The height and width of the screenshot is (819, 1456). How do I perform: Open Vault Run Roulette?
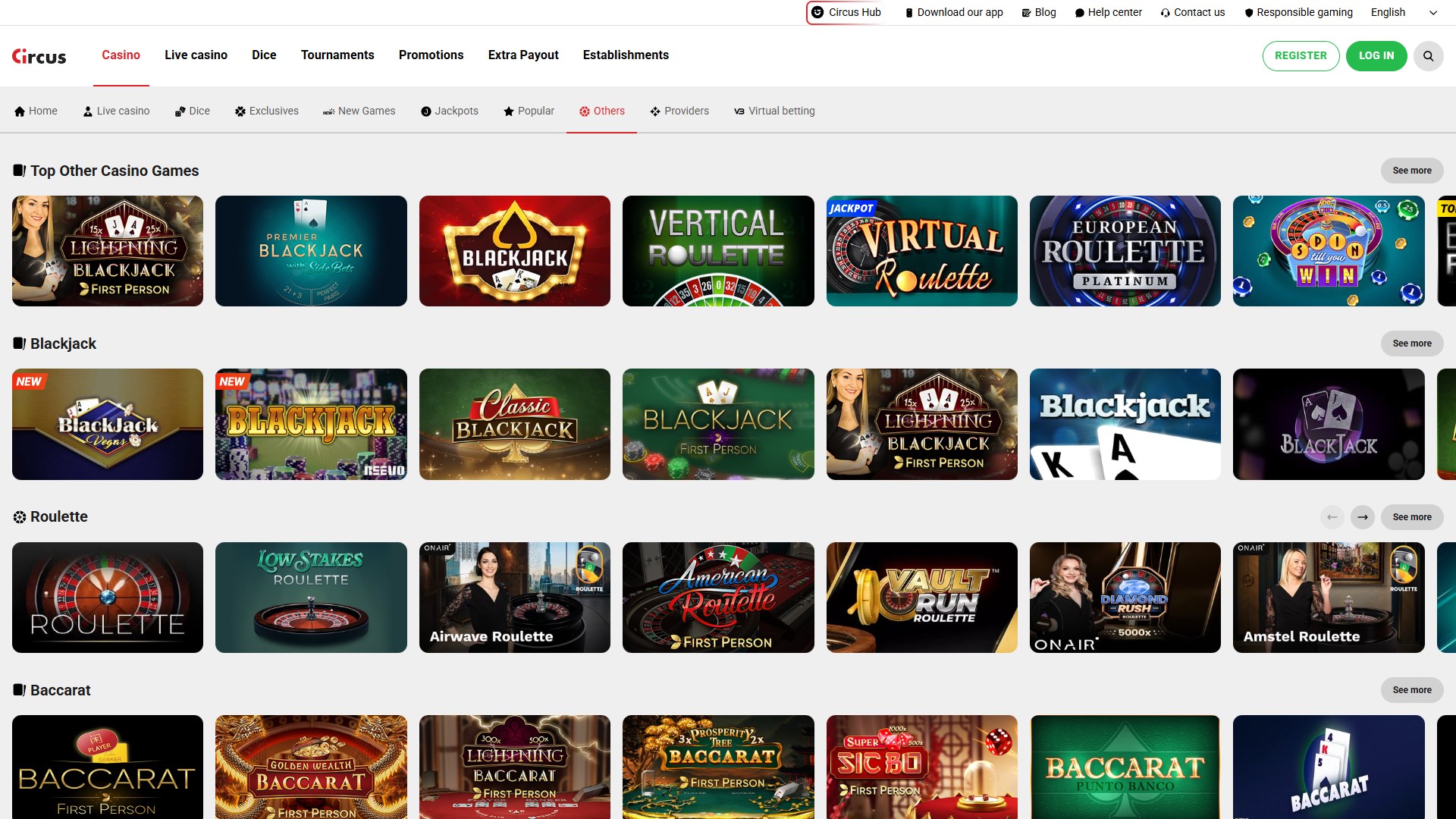(922, 598)
